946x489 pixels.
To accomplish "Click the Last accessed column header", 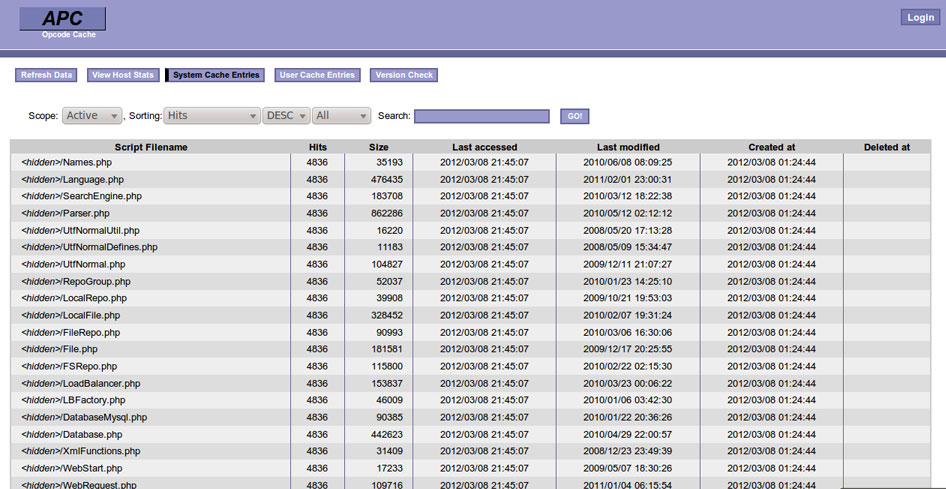I will pyautogui.click(x=484, y=147).
